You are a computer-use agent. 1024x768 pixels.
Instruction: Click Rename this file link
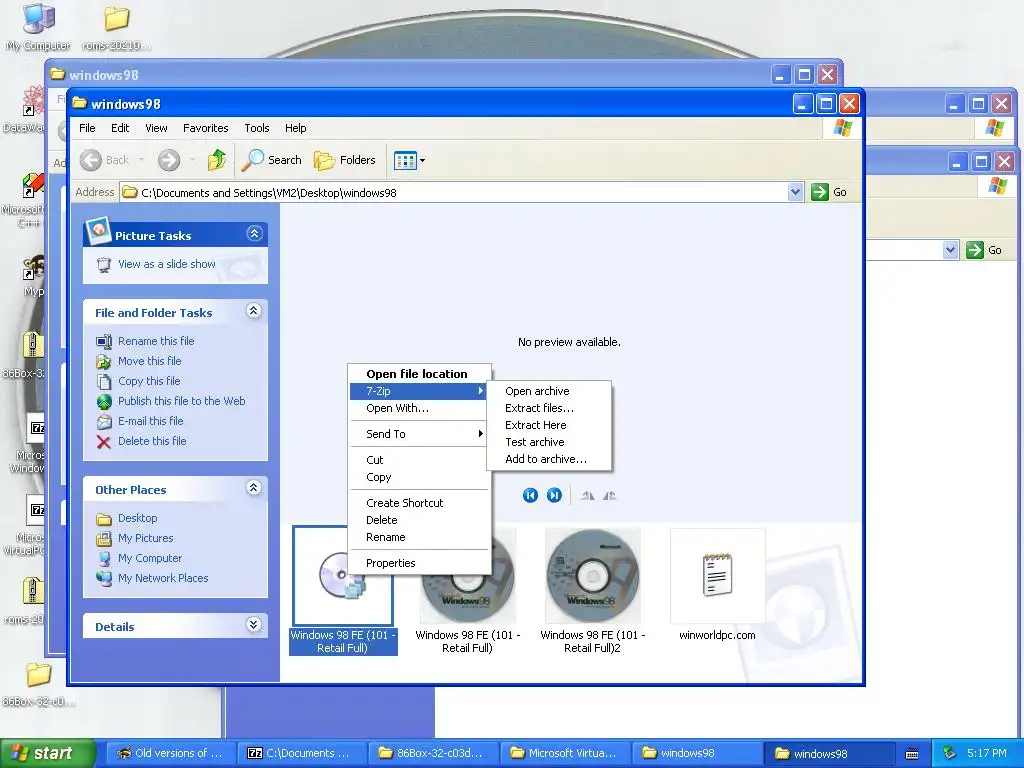click(x=156, y=341)
